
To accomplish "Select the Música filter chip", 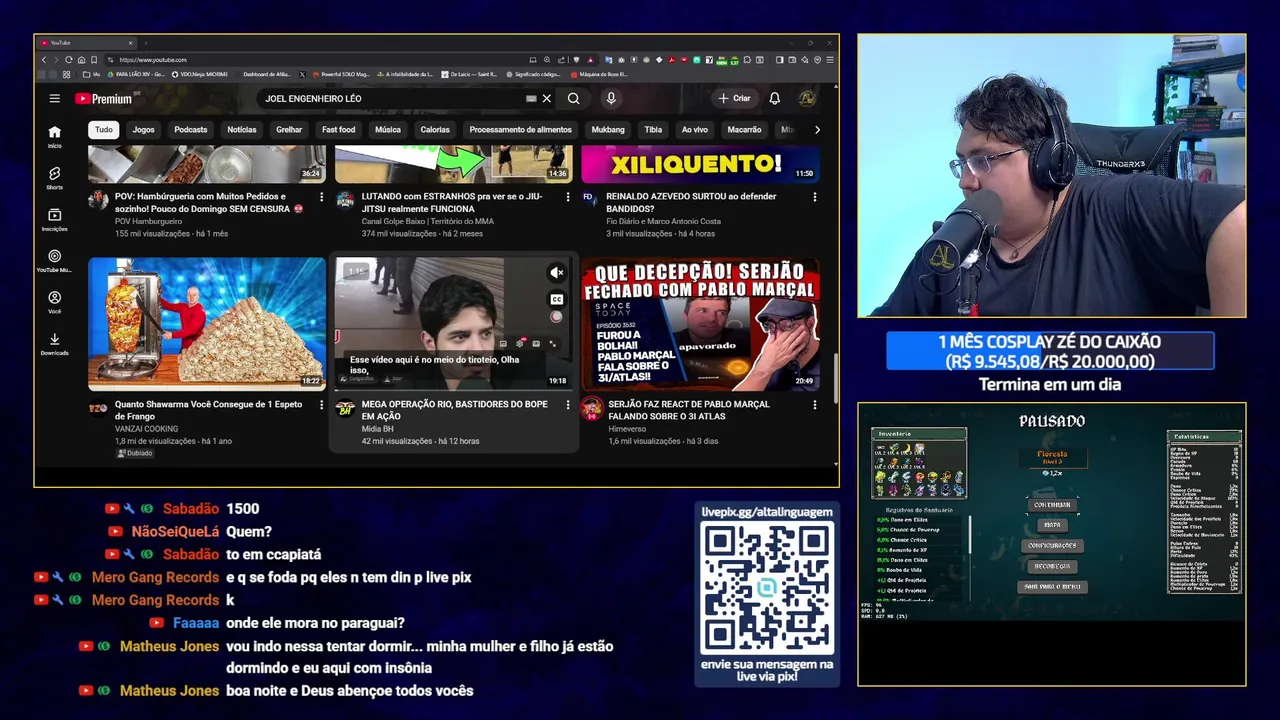I will [x=388, y=130].
